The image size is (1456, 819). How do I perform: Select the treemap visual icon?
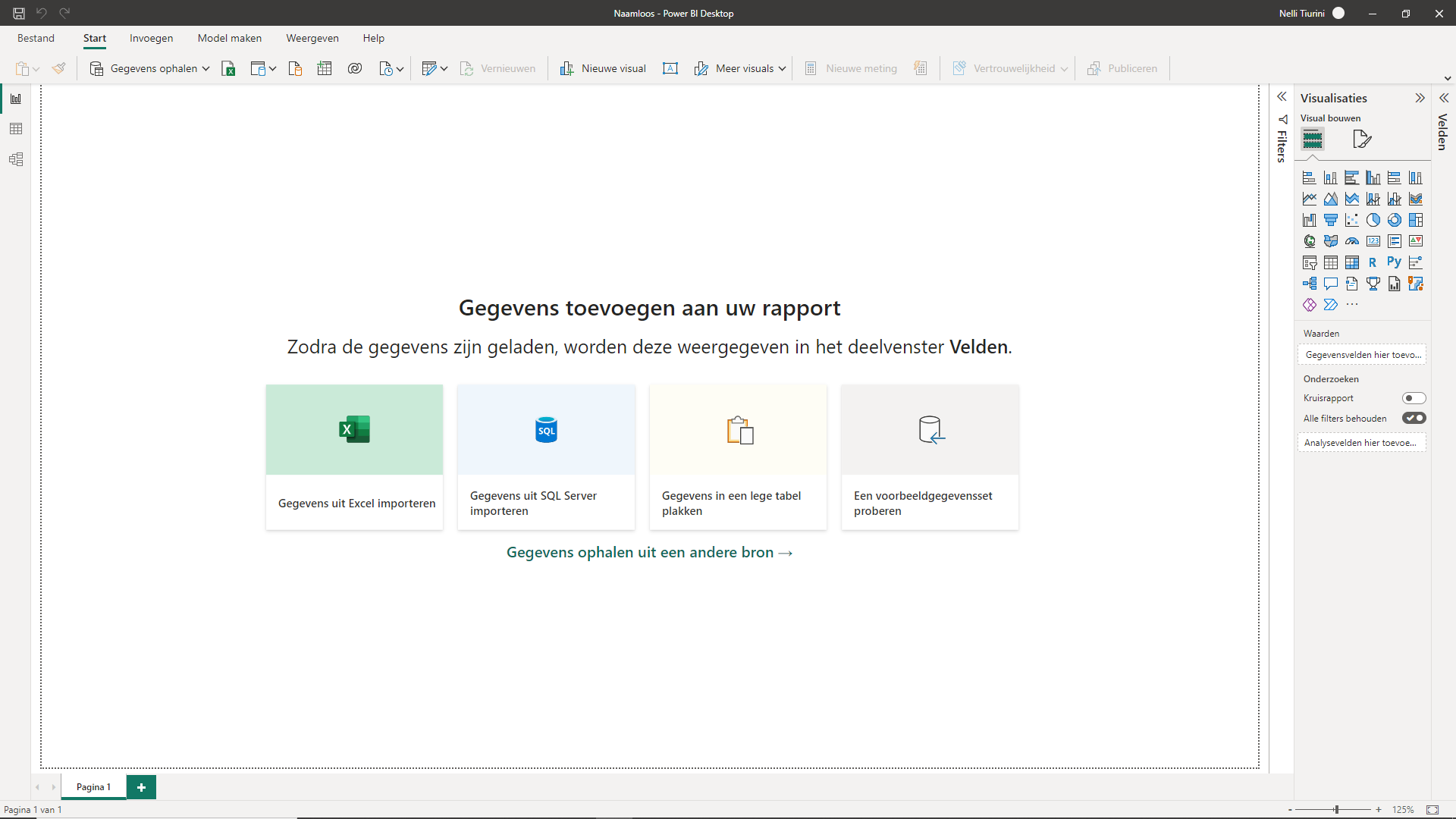1416,220
